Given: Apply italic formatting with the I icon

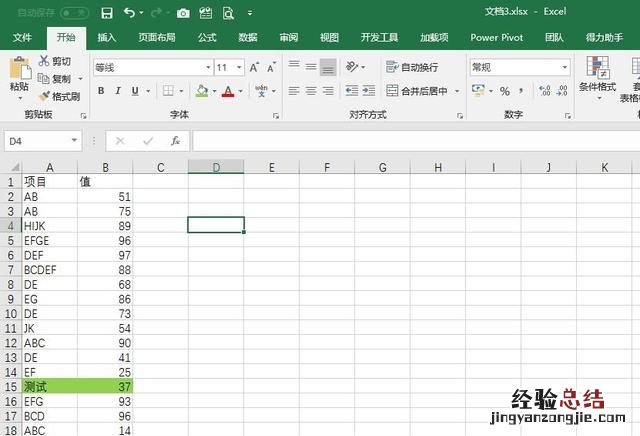Looking at the screenshot, I should coord(120,91).
